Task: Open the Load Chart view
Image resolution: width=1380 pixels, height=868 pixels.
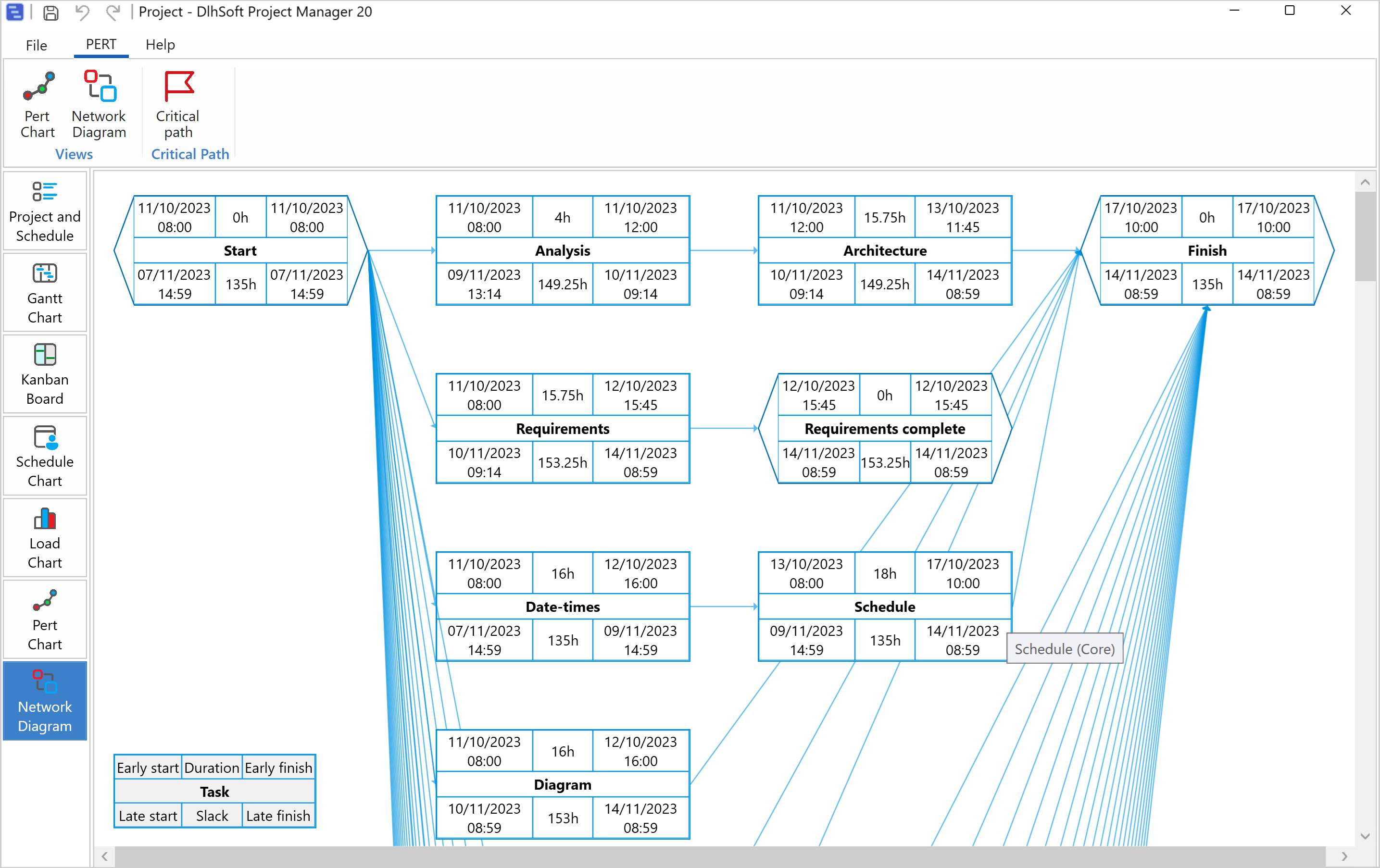Action: point(45,537)
